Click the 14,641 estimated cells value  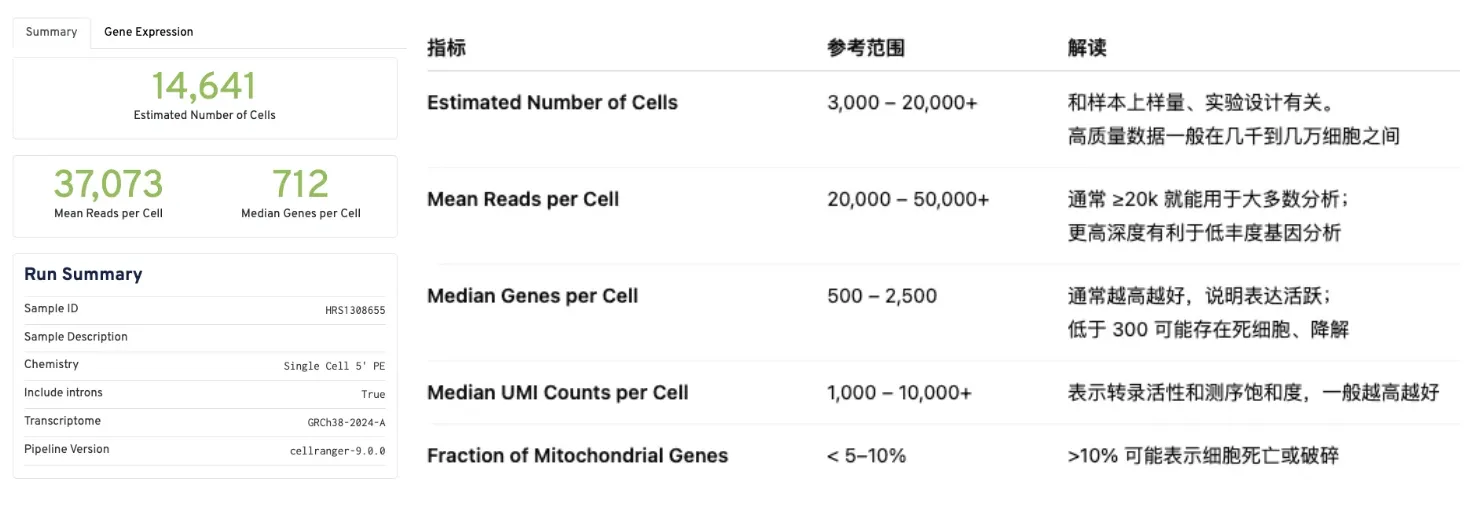pos(204,86)
